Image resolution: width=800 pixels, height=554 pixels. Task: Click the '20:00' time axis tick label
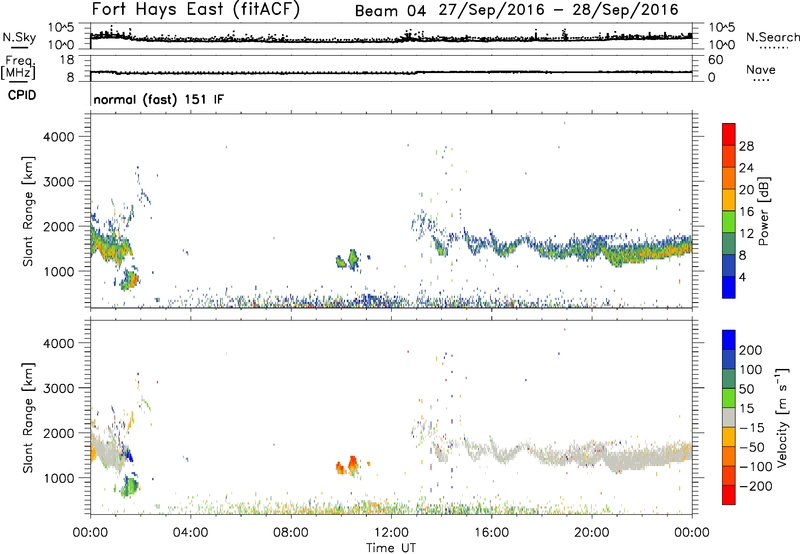point(591,533)
